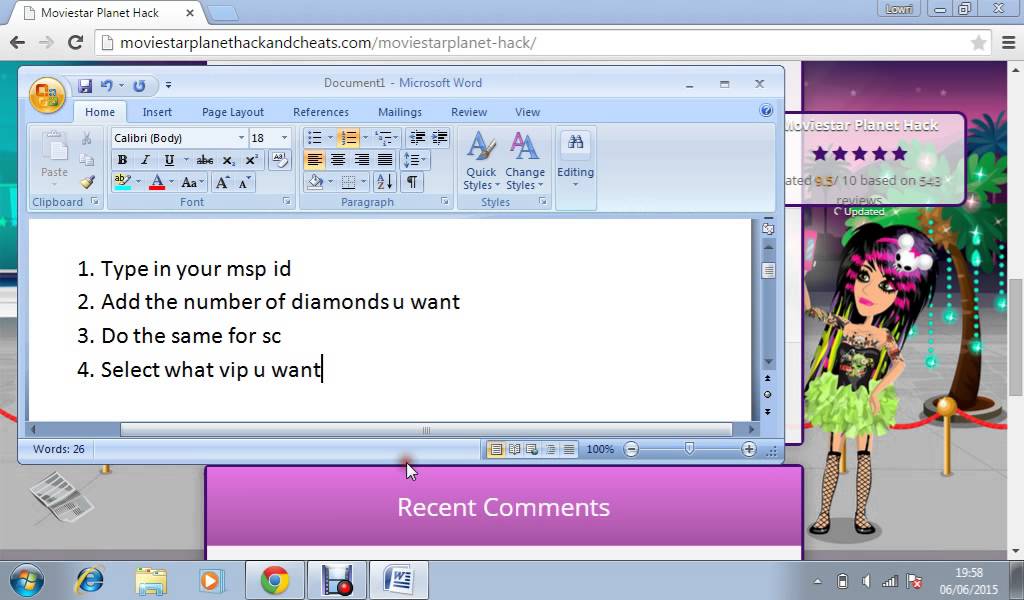Toggle italic formatting

(x=145, y=160)
